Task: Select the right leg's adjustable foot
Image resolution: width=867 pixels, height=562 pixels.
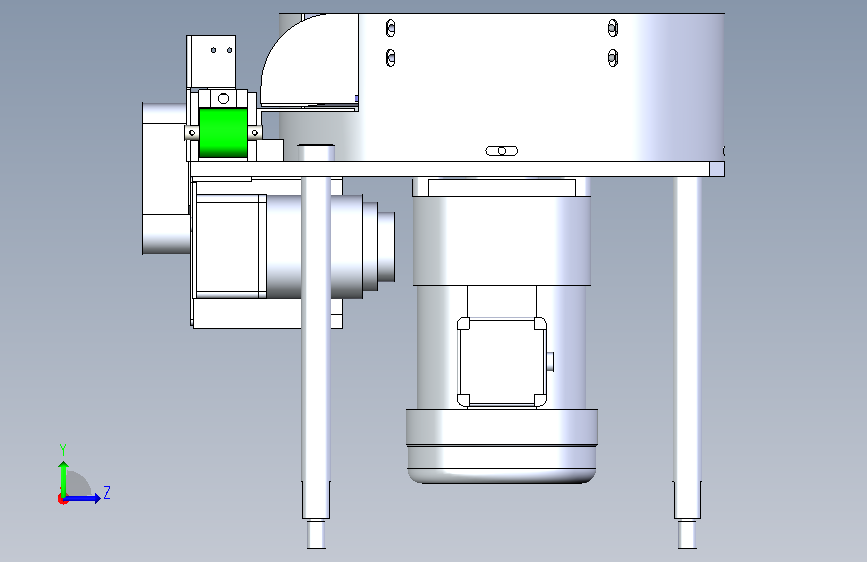Action: coord(687,534)
